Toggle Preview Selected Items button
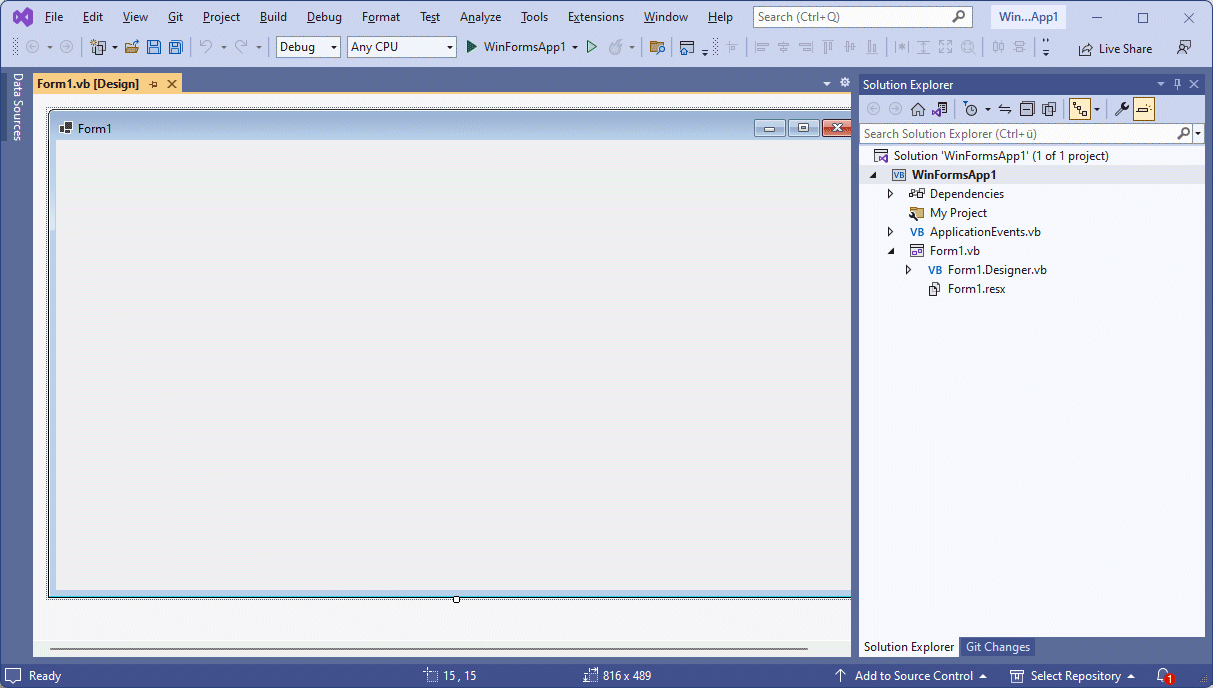1213x688 pixels. coord(1144,109)
